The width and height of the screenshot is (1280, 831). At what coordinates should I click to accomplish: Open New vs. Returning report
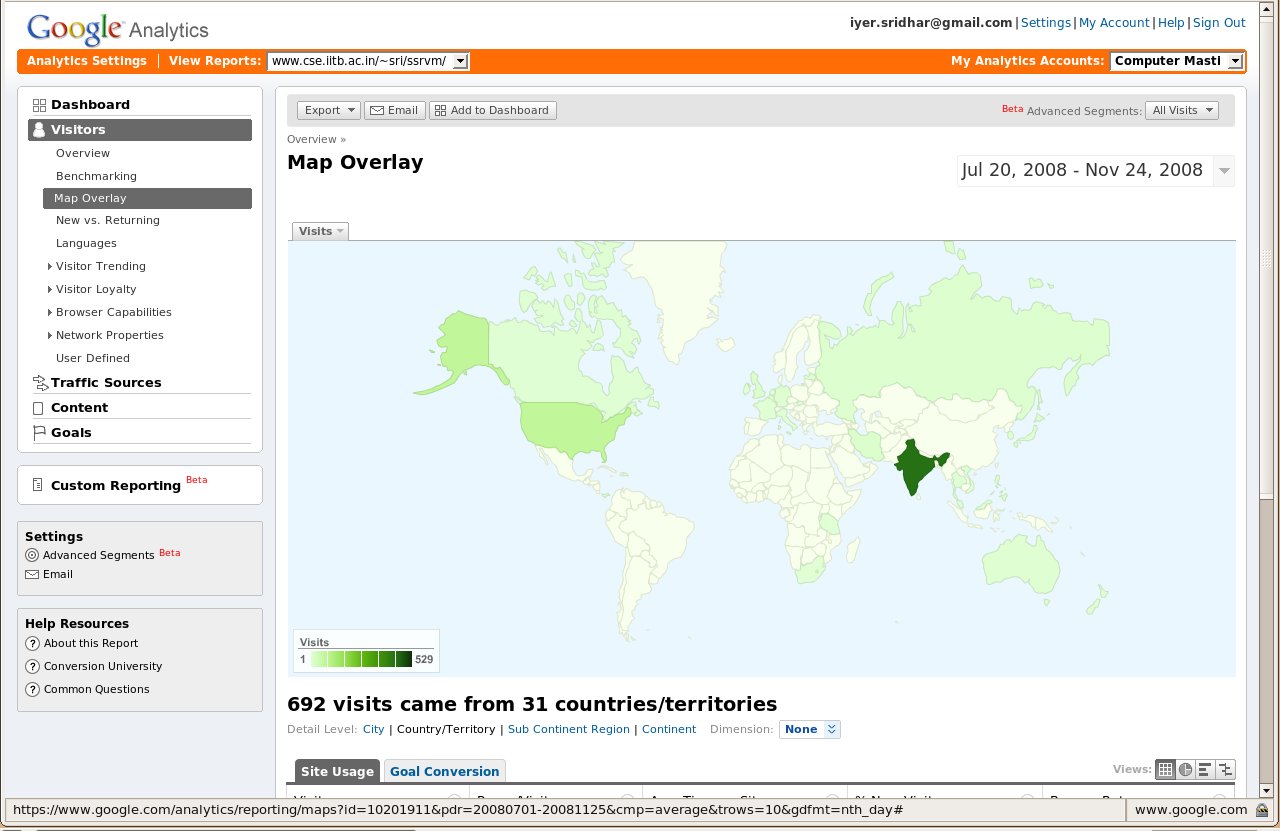pos(108,220)
